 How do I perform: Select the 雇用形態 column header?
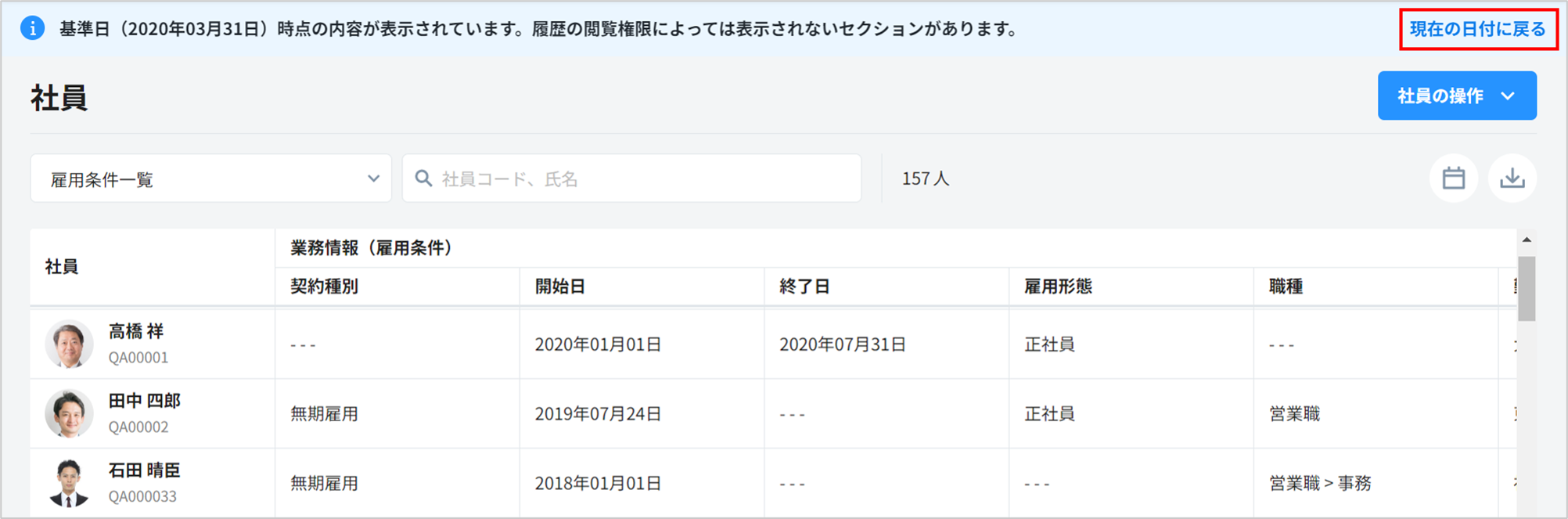coord(1058,287)
